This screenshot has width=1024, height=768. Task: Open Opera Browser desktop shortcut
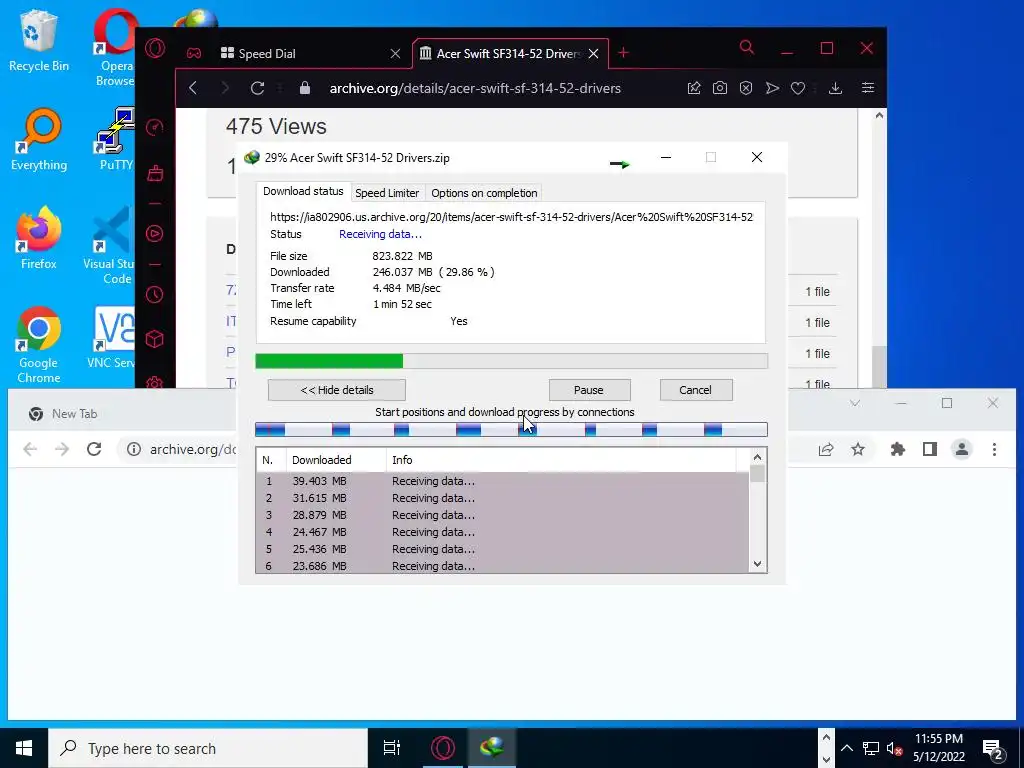pyautogui.click(x=115, y=48)
